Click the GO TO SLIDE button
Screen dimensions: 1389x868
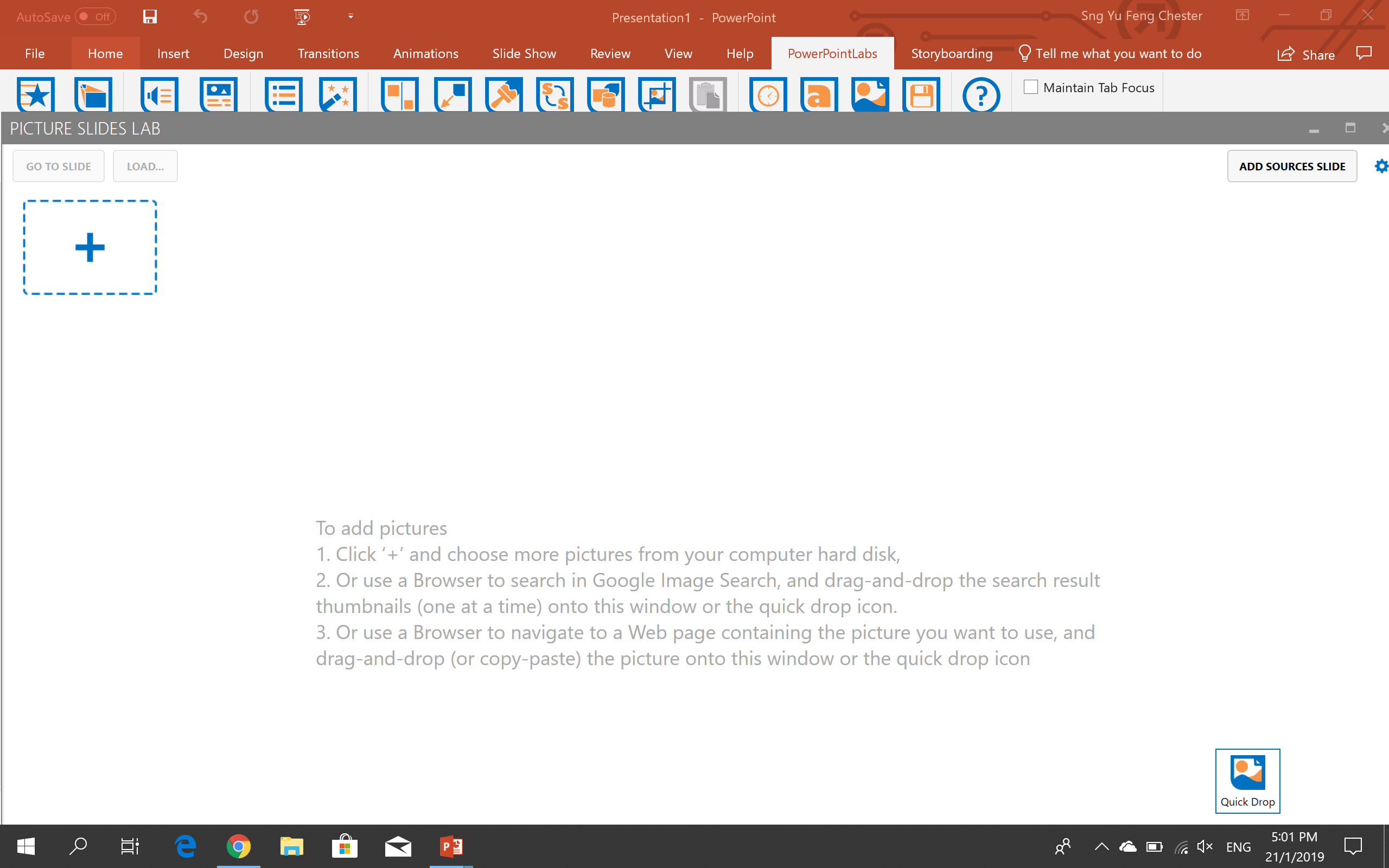click(x=58, y=166)
